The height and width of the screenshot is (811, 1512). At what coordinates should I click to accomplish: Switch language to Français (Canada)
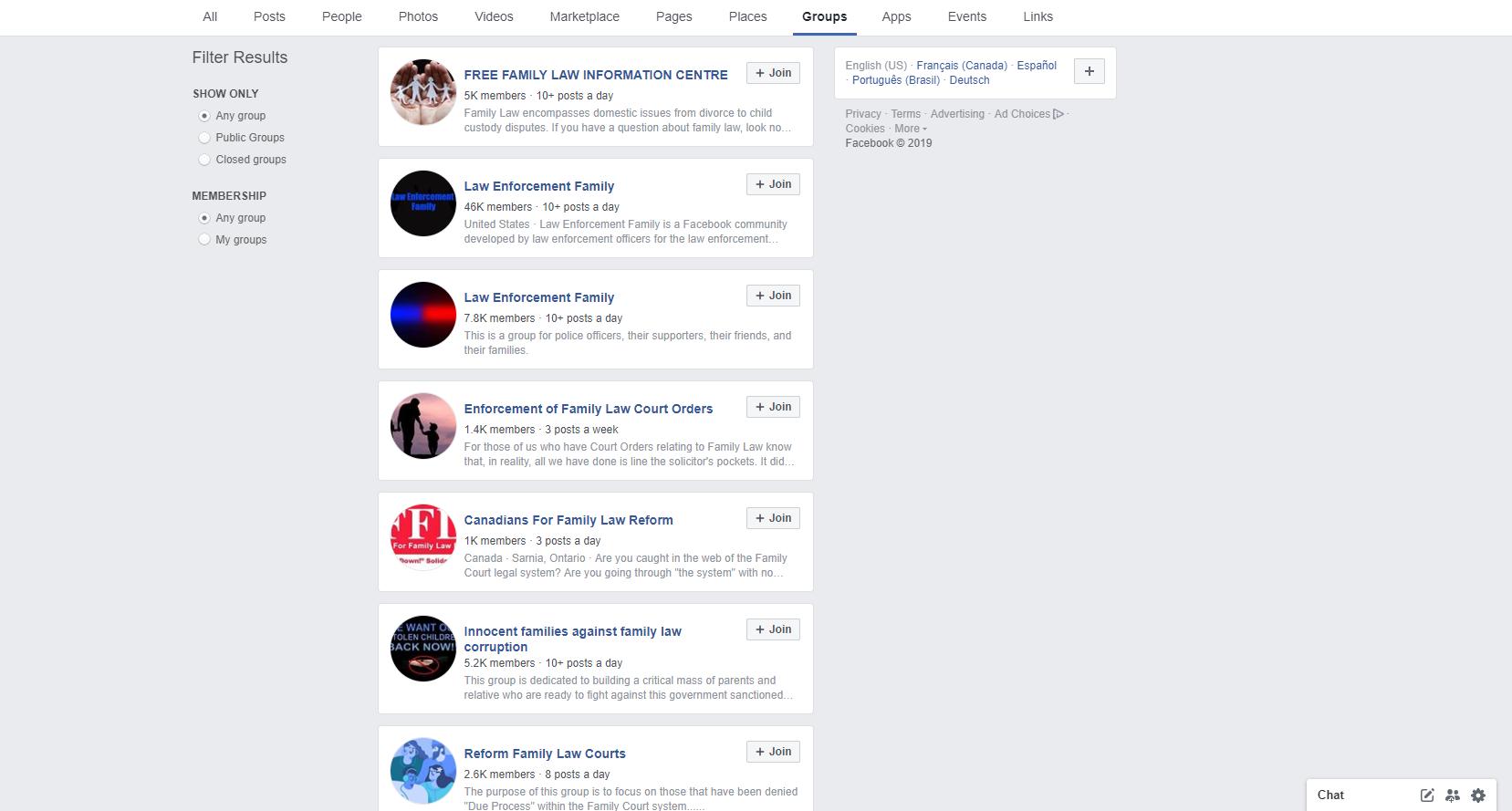(962, 66)
